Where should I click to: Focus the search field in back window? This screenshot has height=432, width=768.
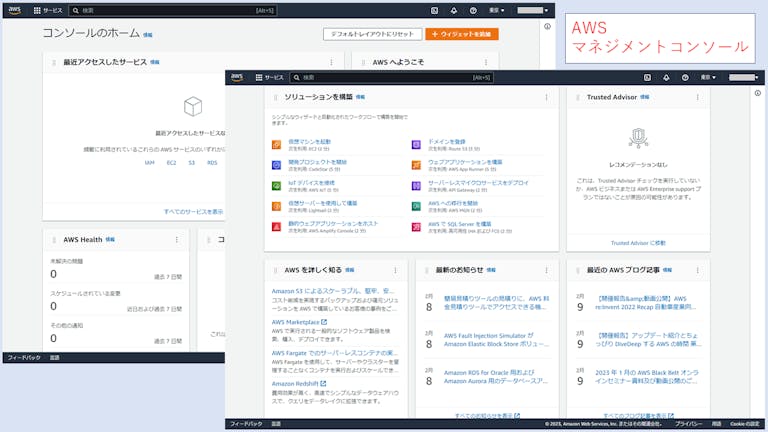(173, 10)
